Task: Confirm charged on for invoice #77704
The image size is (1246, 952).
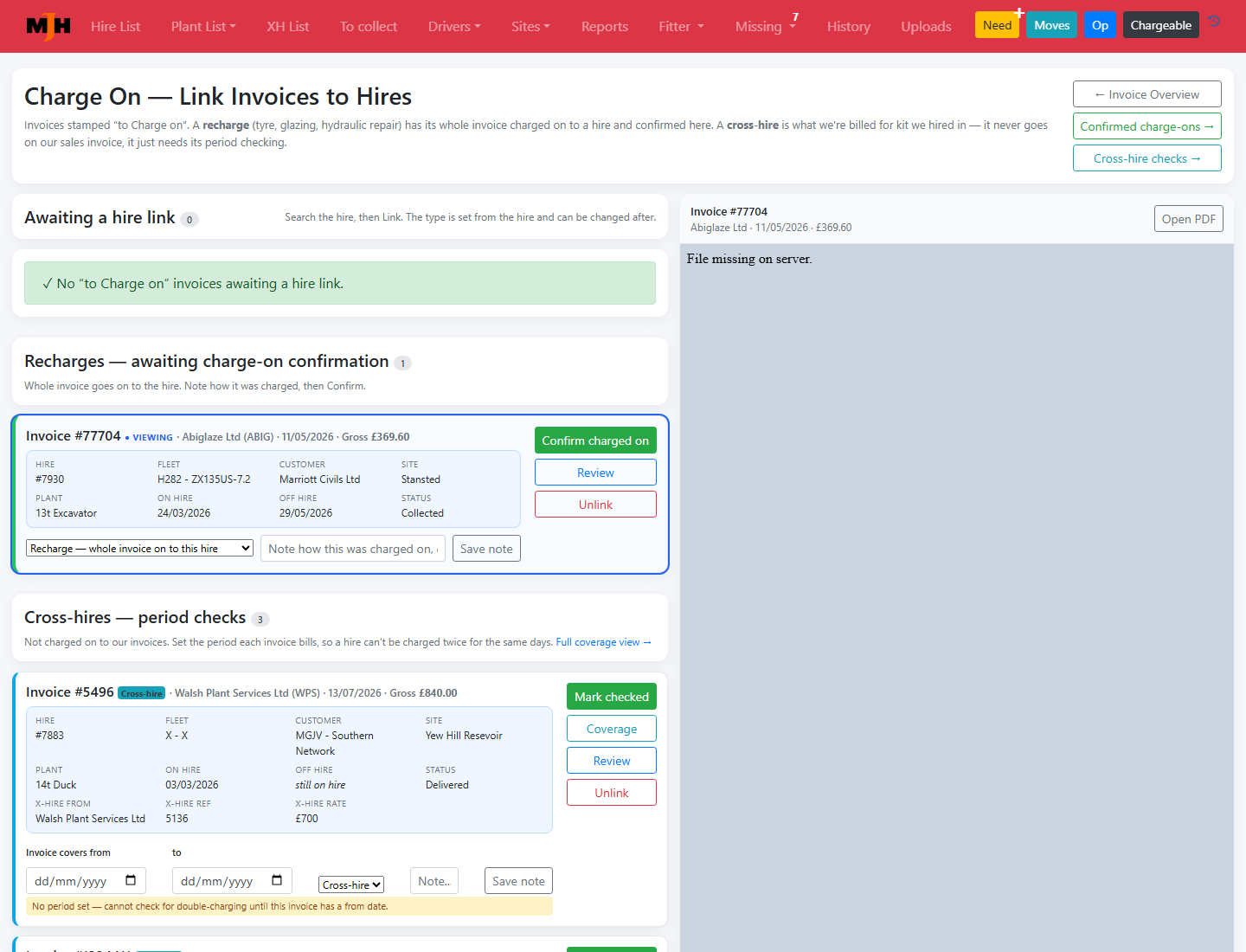Action: (595, 441)
